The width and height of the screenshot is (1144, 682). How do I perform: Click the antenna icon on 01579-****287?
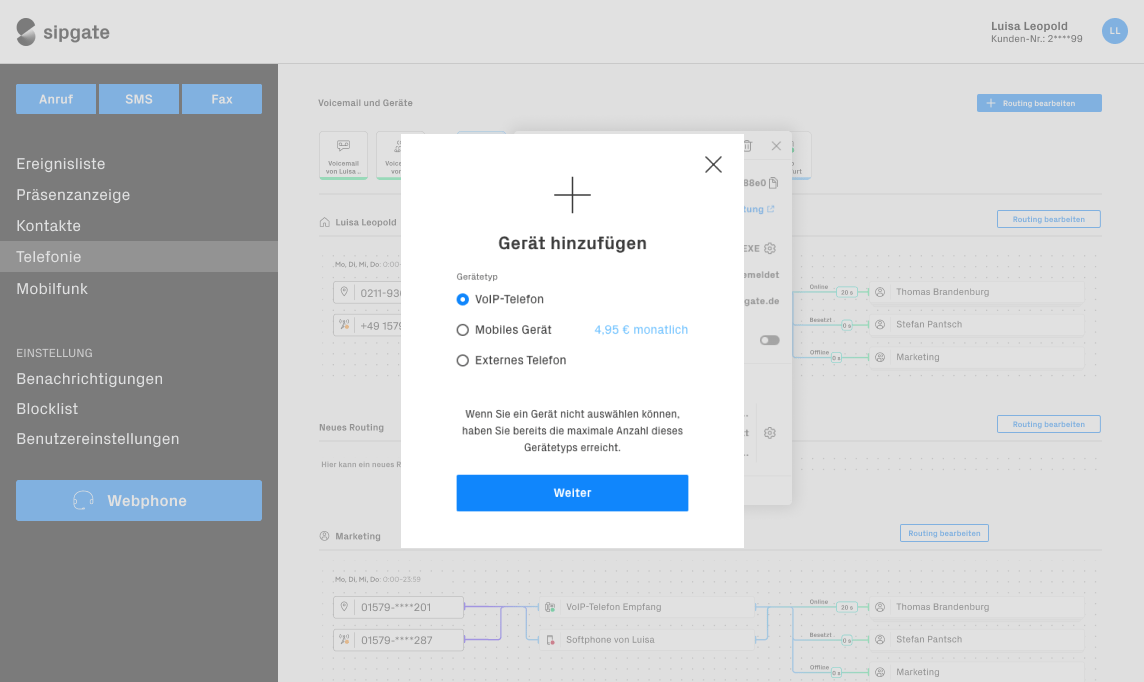(344, 640)
